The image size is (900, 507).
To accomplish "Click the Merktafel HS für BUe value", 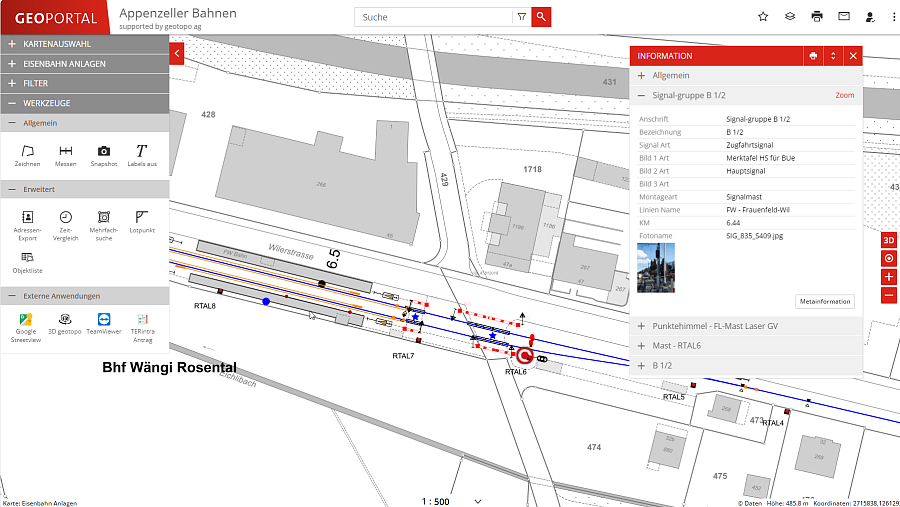I will pyautogui.click(x=761, y=158).
